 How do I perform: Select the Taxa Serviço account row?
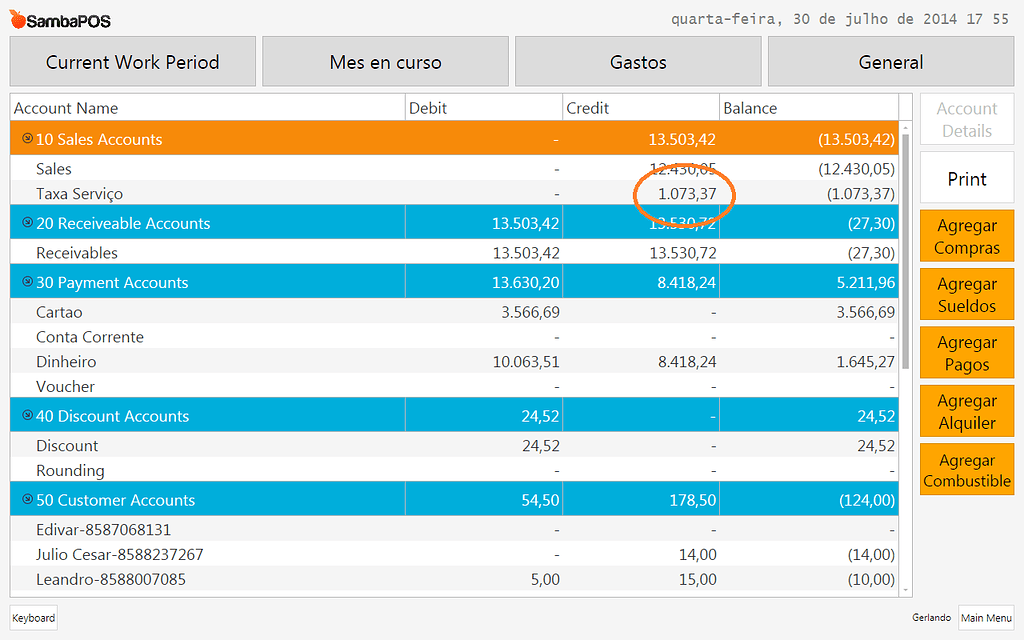[200, 194]
